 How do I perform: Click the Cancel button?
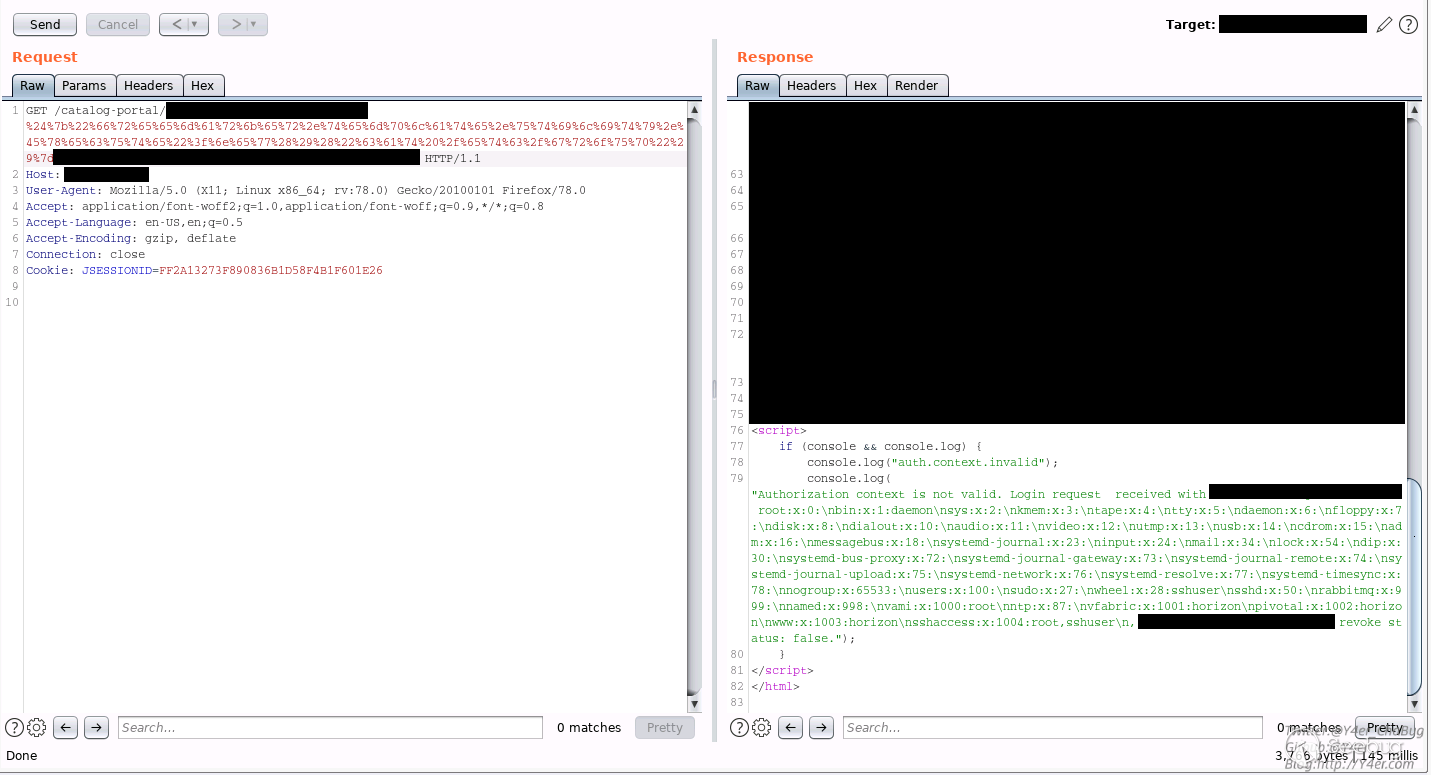(x=118, y=24)
